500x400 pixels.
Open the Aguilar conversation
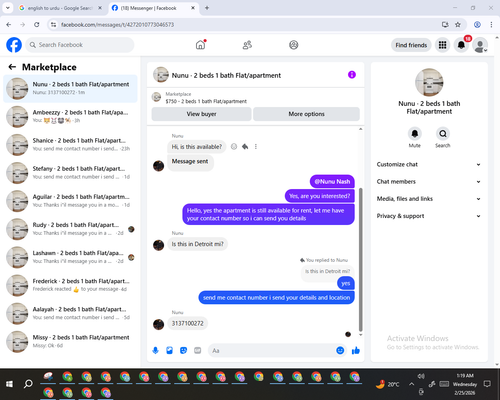coord(70,201)
